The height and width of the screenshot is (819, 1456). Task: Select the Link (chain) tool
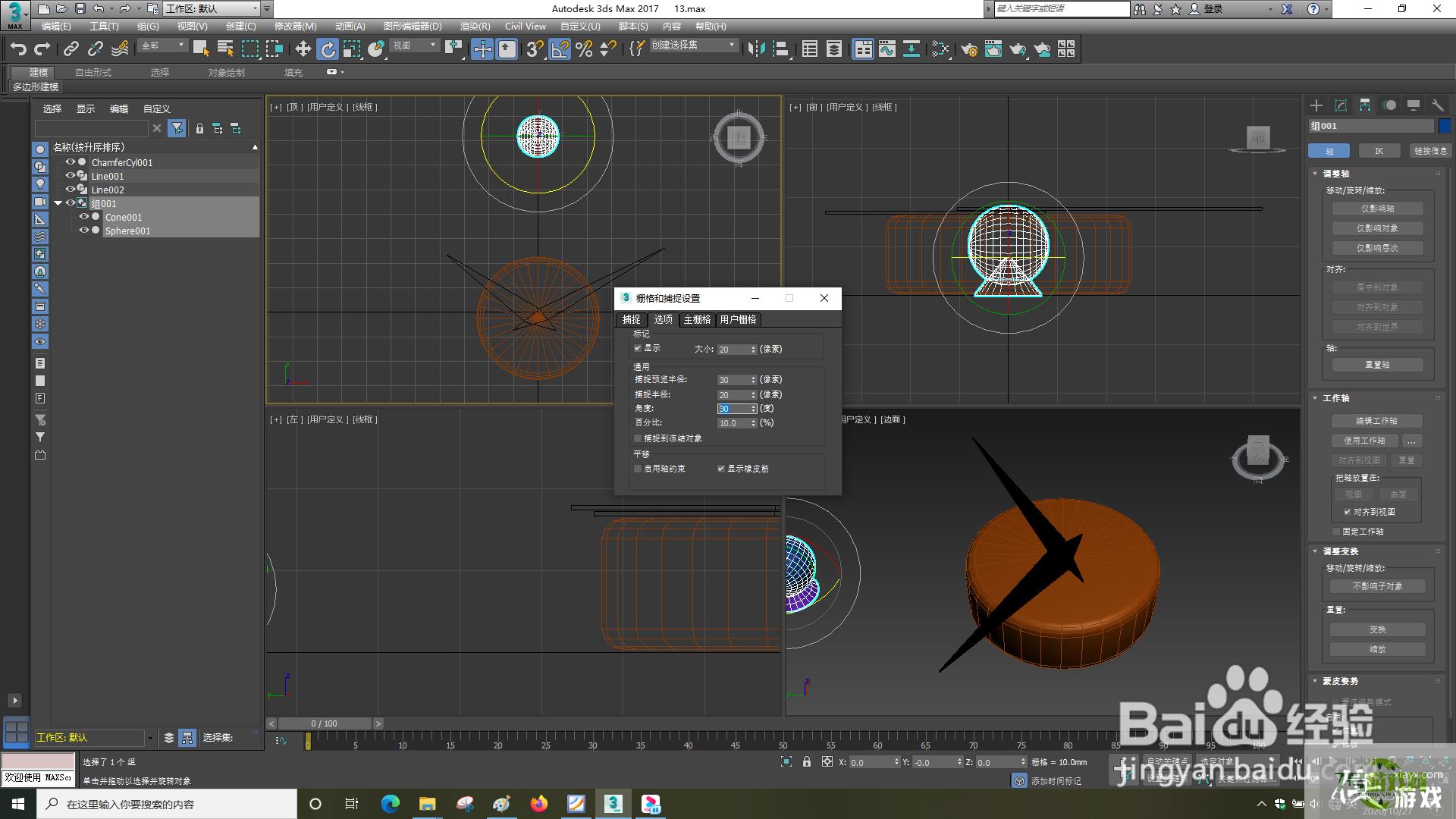point(71,49)
